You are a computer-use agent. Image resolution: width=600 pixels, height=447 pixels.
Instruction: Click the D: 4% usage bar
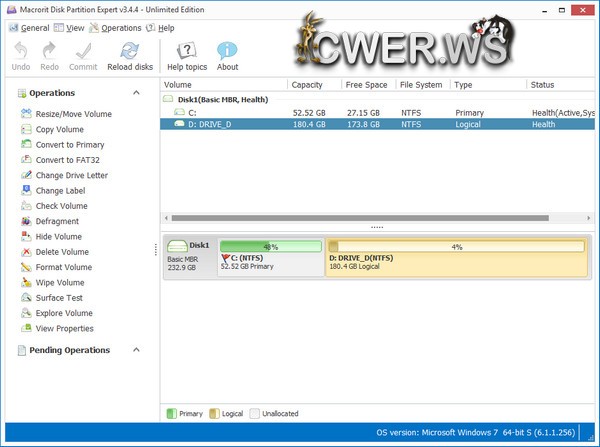457,246
